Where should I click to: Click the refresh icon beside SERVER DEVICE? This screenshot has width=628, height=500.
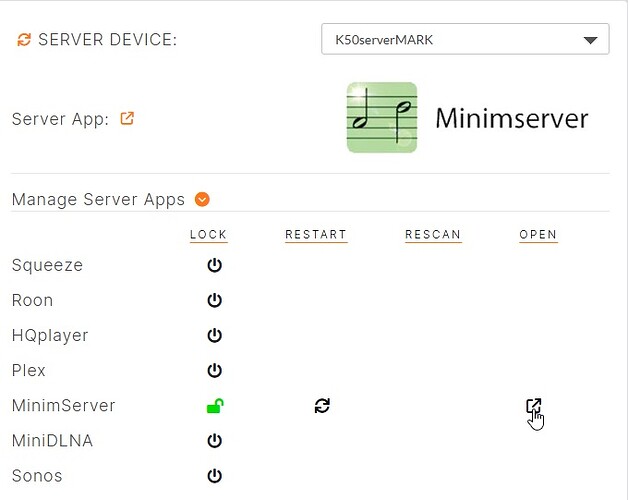click(x=24, y=40)
